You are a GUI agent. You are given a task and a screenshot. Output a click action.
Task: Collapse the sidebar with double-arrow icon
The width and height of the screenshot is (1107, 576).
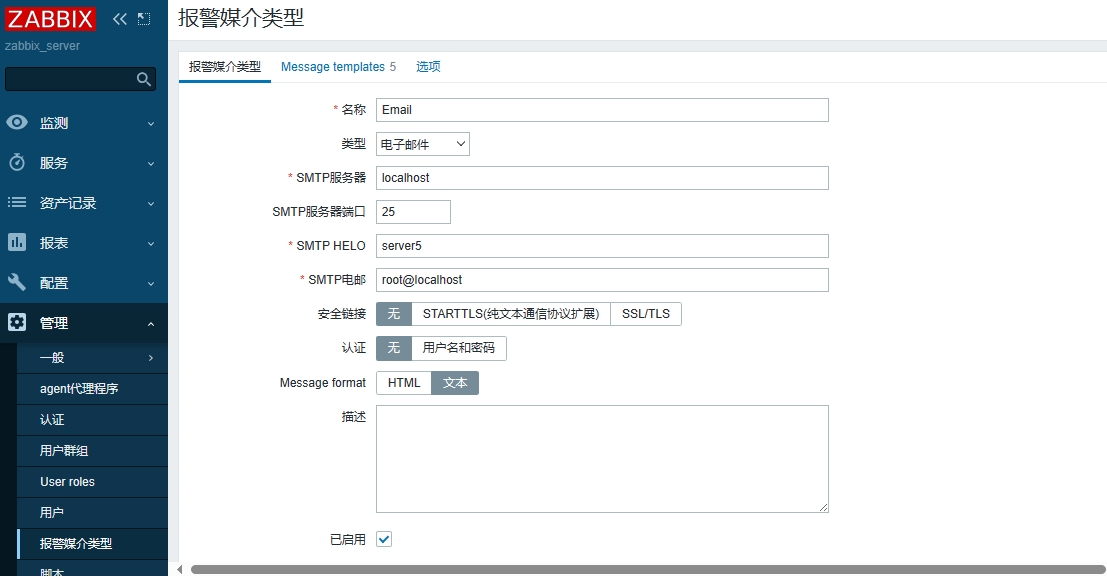click(120, 19)
